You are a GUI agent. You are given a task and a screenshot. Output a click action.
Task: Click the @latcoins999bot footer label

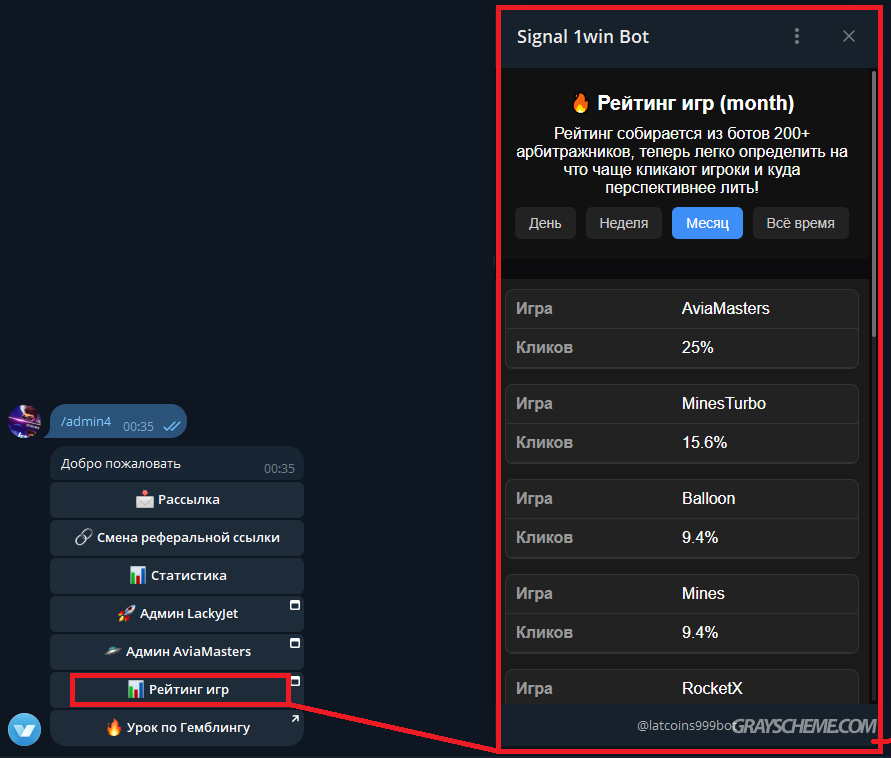[x=686, y=726]
